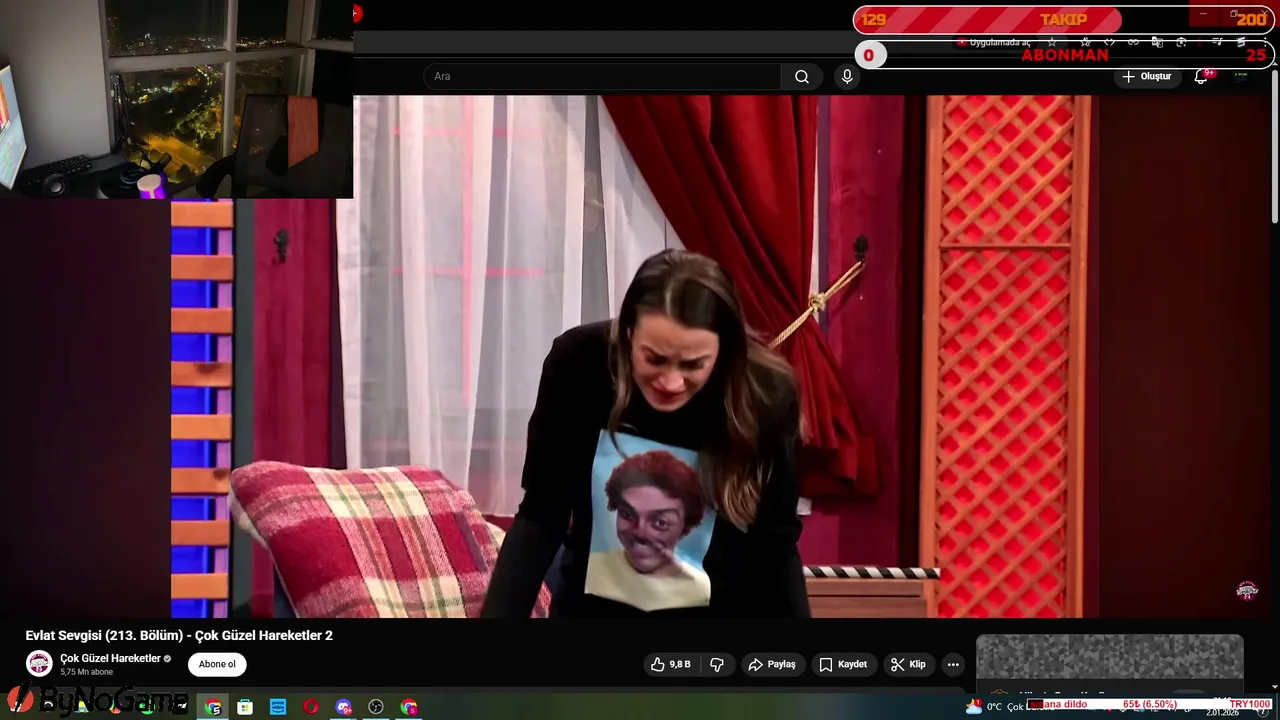This screenshot has height=720, width=1280.
Task: Open second Chrome profile taskbar icon
Action: (409, 707)
